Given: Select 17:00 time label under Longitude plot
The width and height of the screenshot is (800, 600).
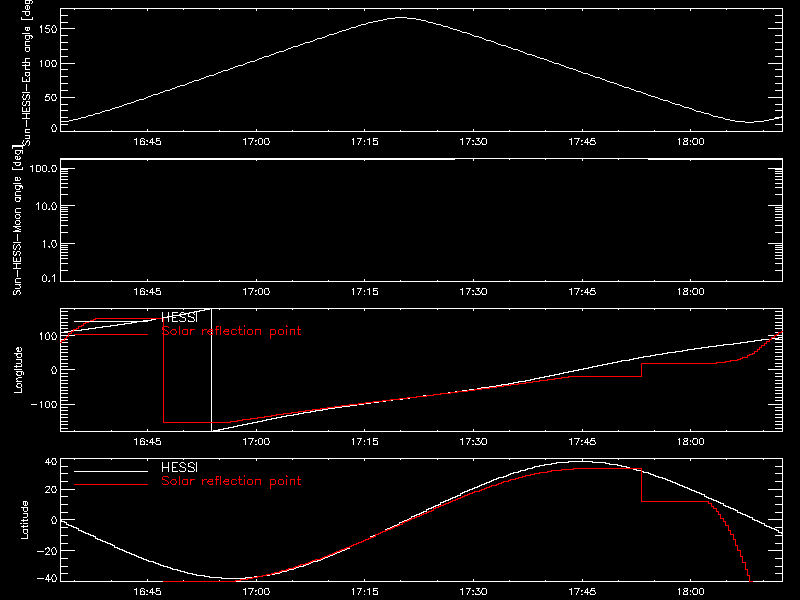Looking at the screenshot, I should [256, 442].
